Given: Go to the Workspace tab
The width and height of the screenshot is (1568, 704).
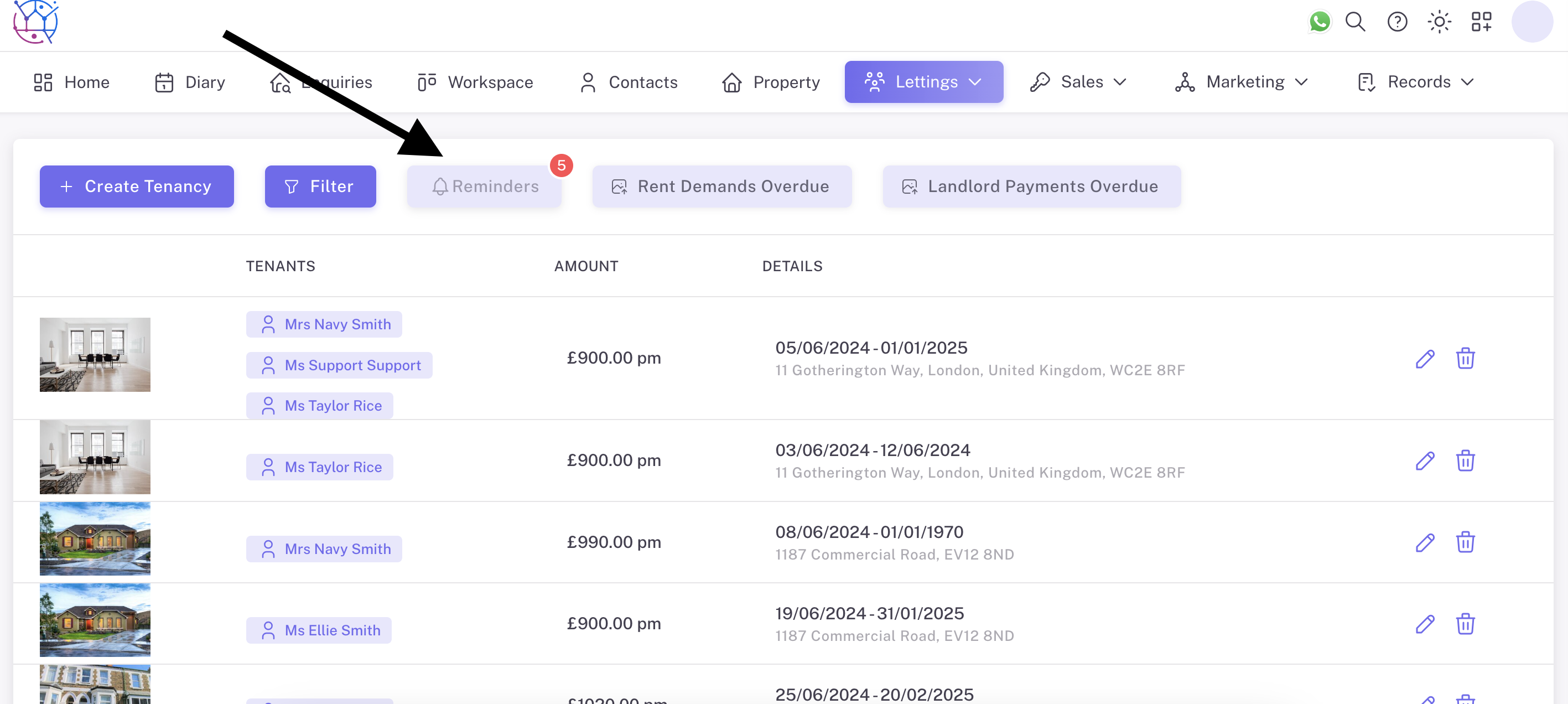Looking at the screenshot, I should pyautogui.click(x=475, y=81).
